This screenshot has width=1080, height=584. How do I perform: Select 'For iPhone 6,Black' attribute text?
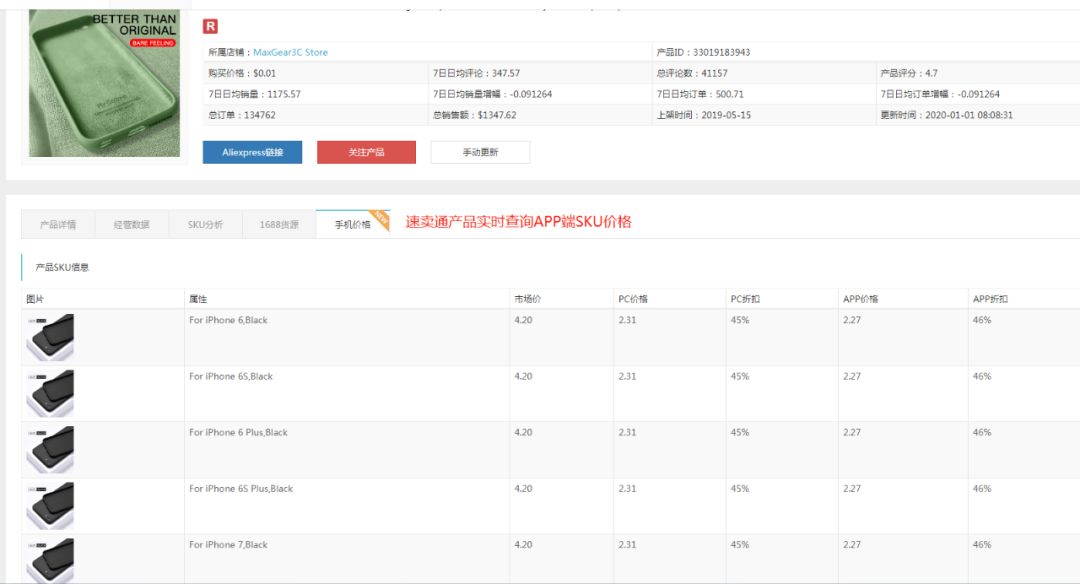(228, 320)
